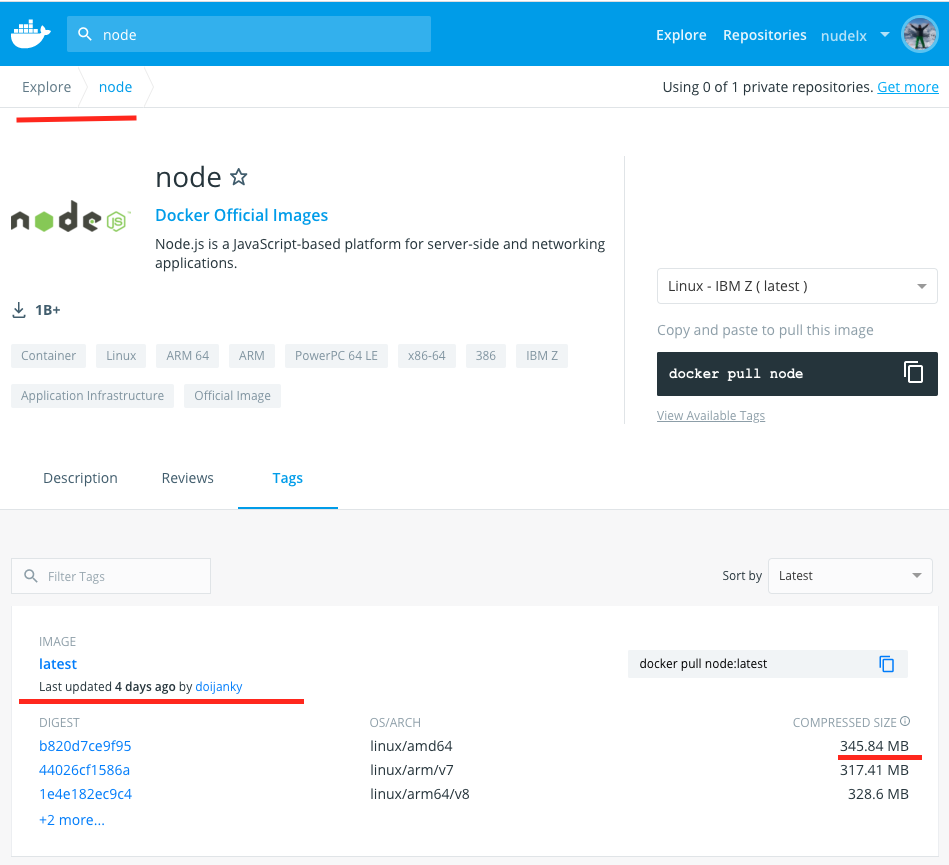Viewport: 949px width, 865px height.
Task: Click the linux/amd64 architecture entry
Action: pyautogui.click(x=411, y=746)
